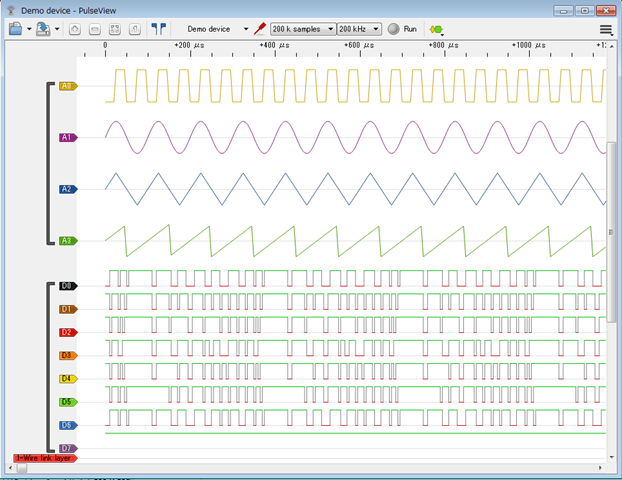
Task: Toggle the cursors display icon
Action: pyautogui.click(x=159, y=29)
